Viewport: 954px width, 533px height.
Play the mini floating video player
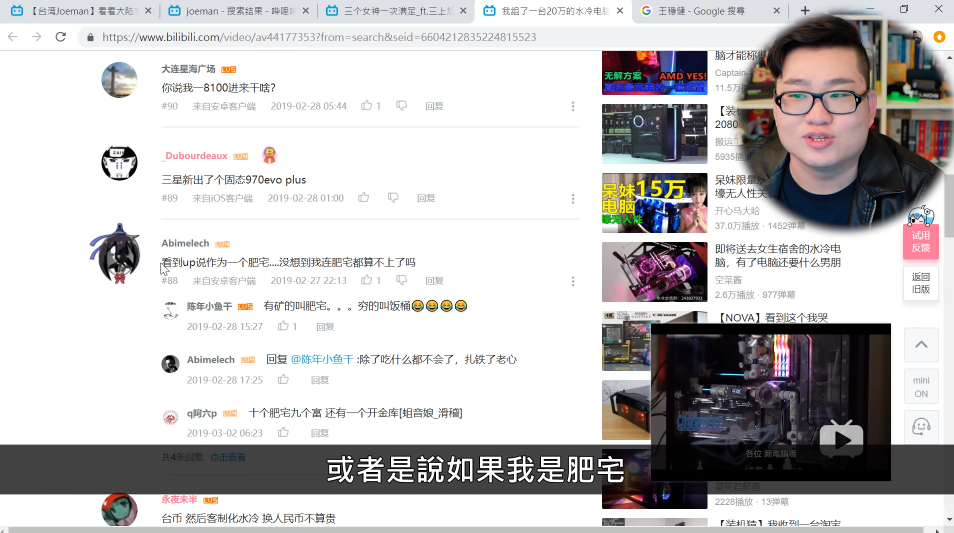click(x=841, y=437)
